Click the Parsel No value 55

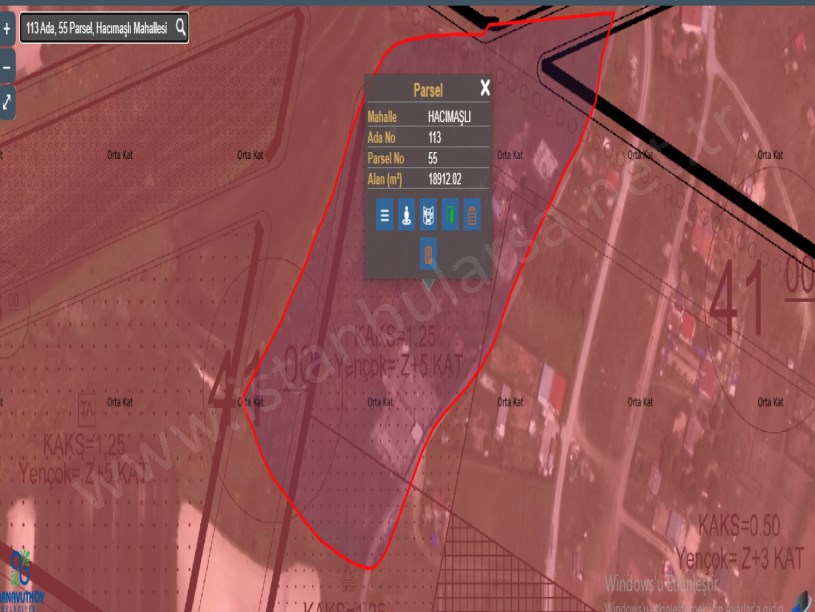point(433,158)
